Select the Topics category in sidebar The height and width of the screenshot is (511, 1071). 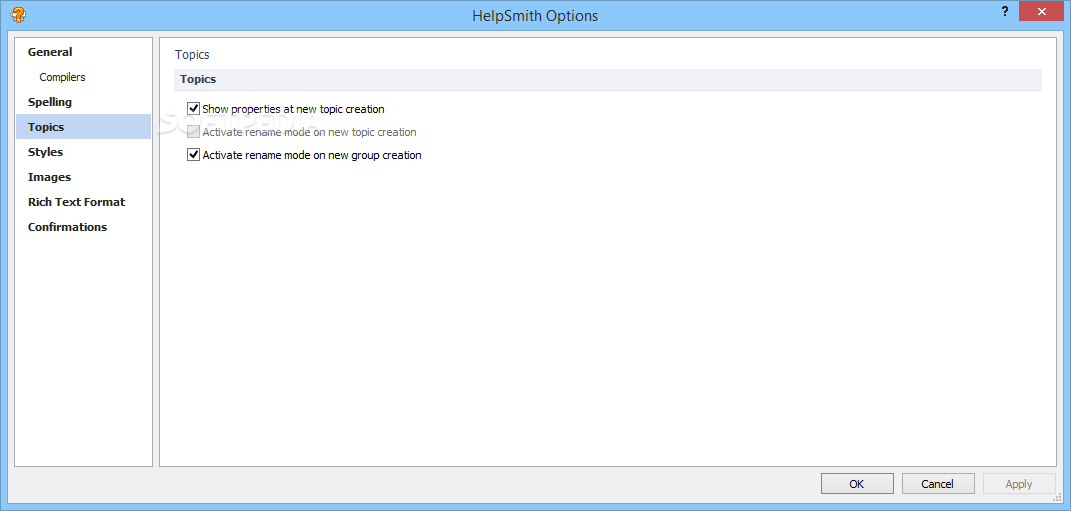pyautogui.click(x=83, y=127)
